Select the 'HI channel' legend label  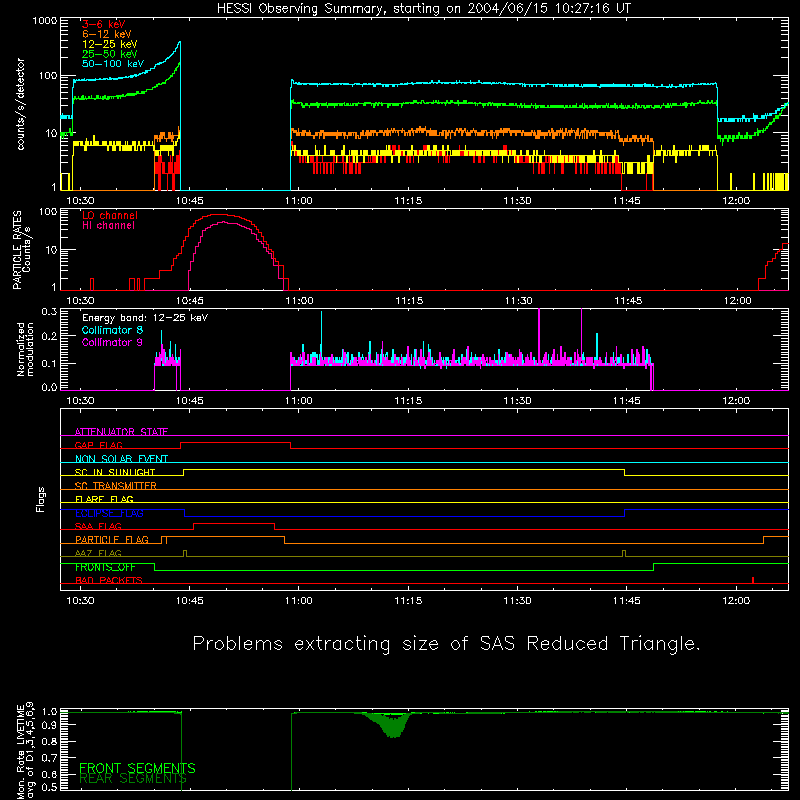pos(108,226)
